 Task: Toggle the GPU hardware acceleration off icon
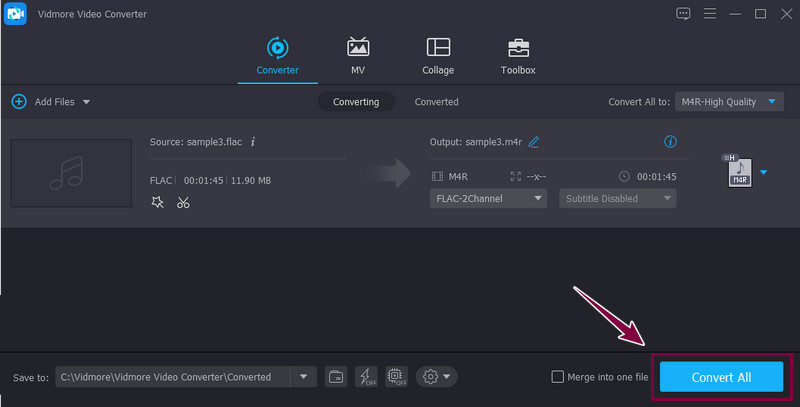point(395,377)
